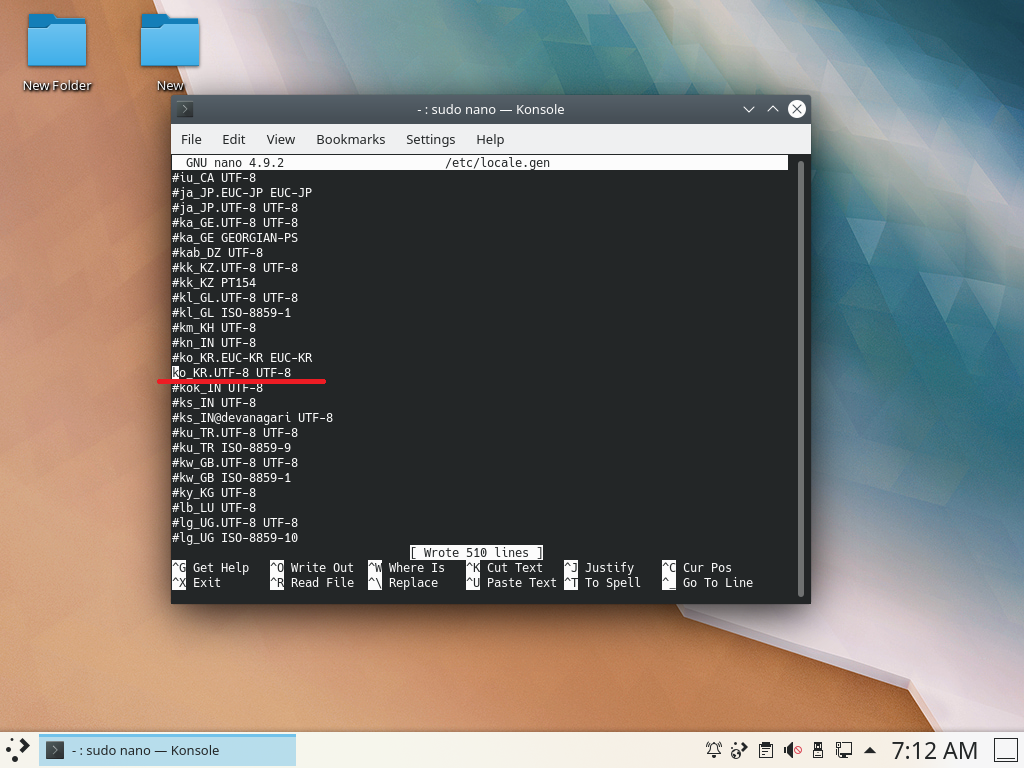Click GNU nano 4.9.2 header text
Image resolution: width=1024 pixels, height=768 pixels.
point(234,163)
